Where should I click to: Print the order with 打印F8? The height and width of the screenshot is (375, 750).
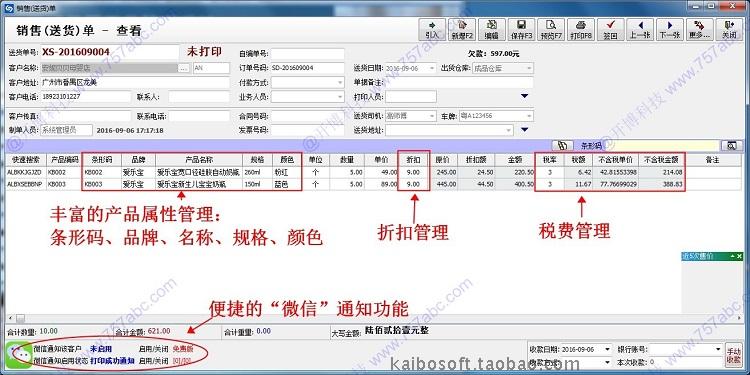pyautogui.click(x=581, y=30)
